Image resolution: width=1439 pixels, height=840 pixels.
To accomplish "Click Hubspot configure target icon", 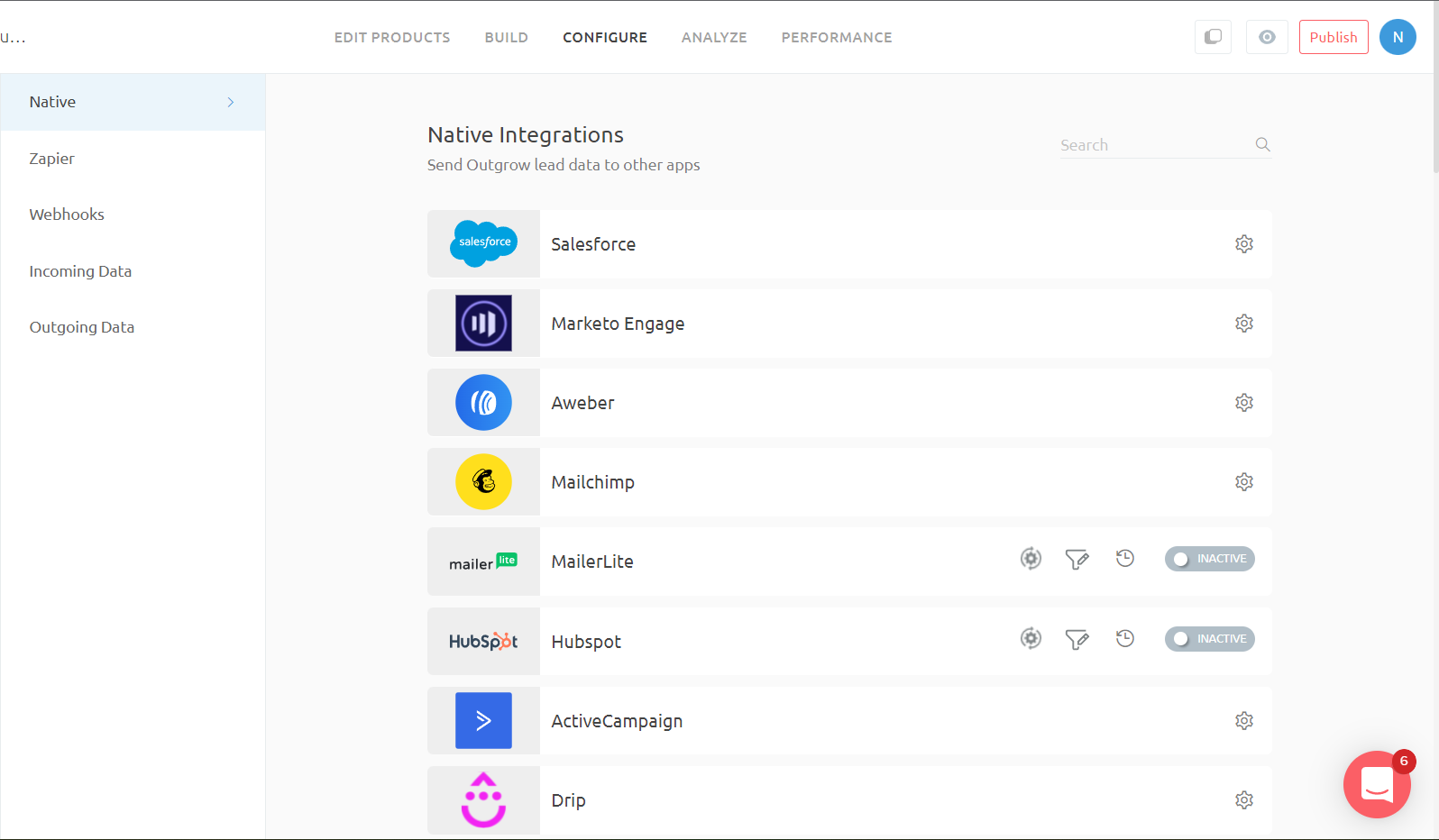I will (x=1031, y=639).
